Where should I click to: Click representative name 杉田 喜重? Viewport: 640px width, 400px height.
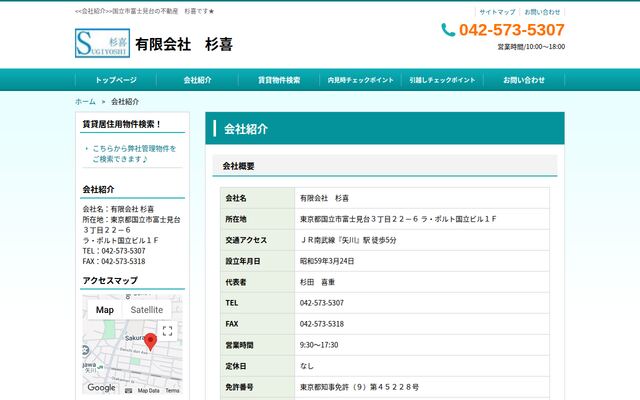coord(318,282)
